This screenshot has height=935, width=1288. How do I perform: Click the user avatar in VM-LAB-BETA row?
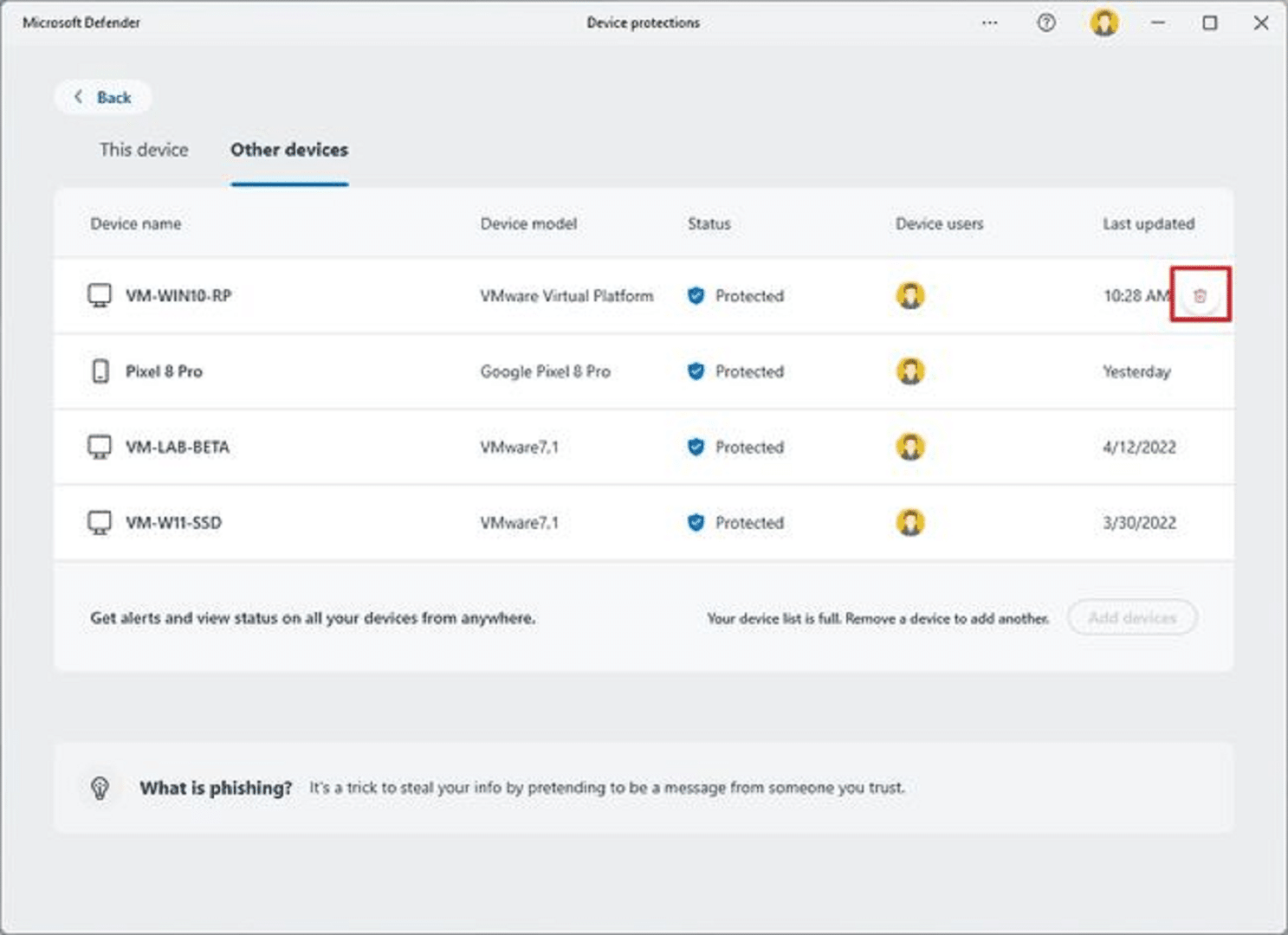click(x=909, y=447)
